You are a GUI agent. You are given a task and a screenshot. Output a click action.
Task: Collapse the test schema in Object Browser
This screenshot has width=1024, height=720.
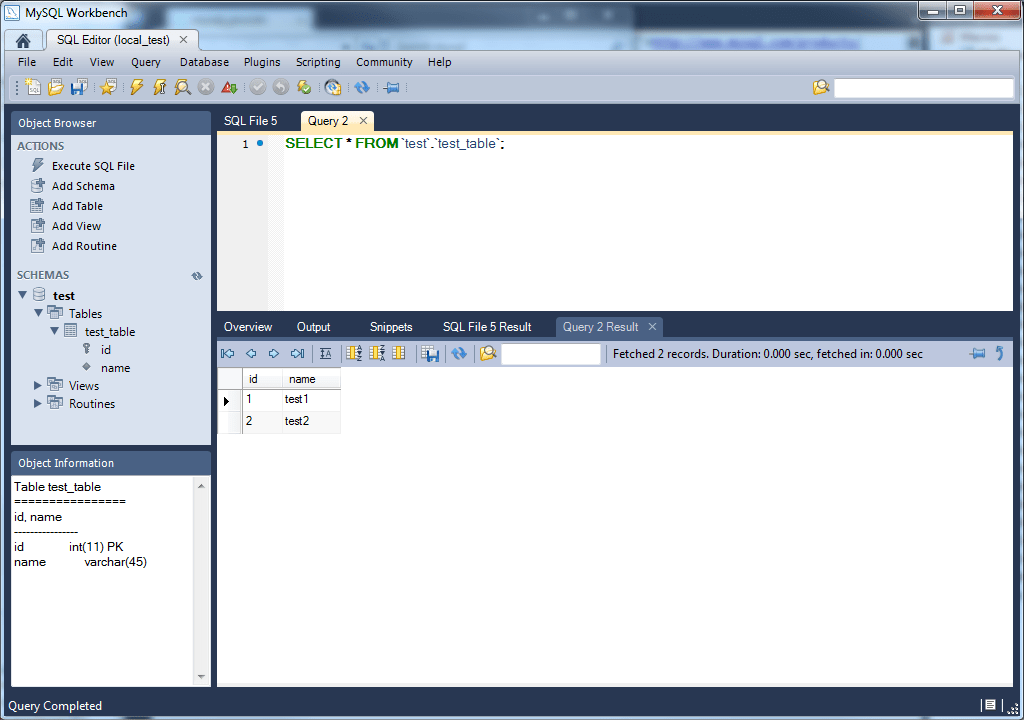pos(23,294)
